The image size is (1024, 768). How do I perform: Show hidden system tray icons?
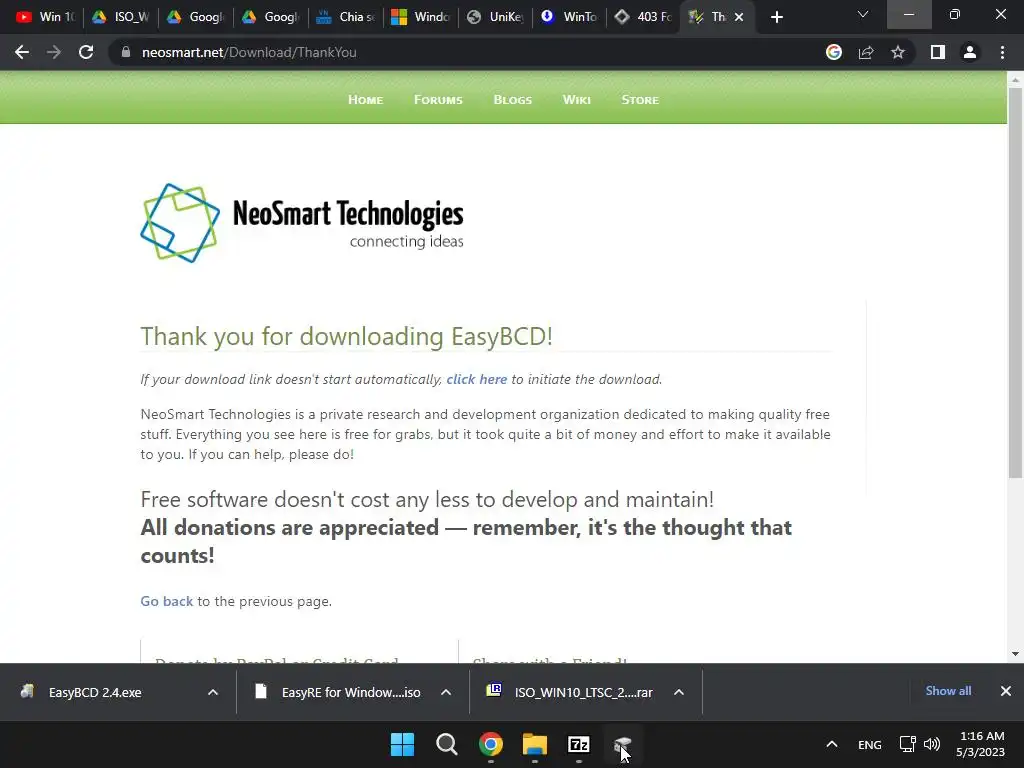click(831, 744)
